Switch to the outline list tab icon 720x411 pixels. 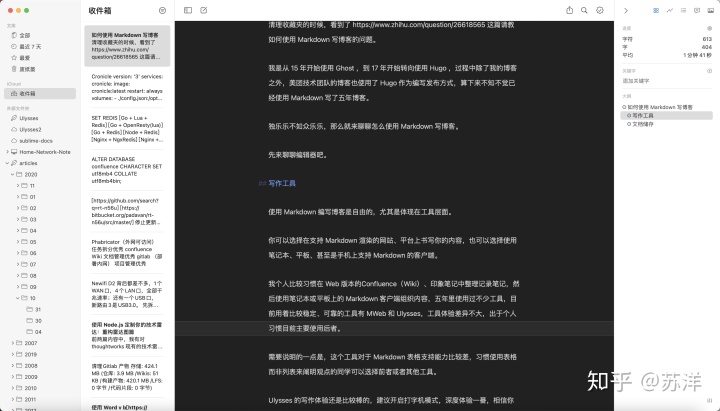pyautogui.click(x=683, y=10)
